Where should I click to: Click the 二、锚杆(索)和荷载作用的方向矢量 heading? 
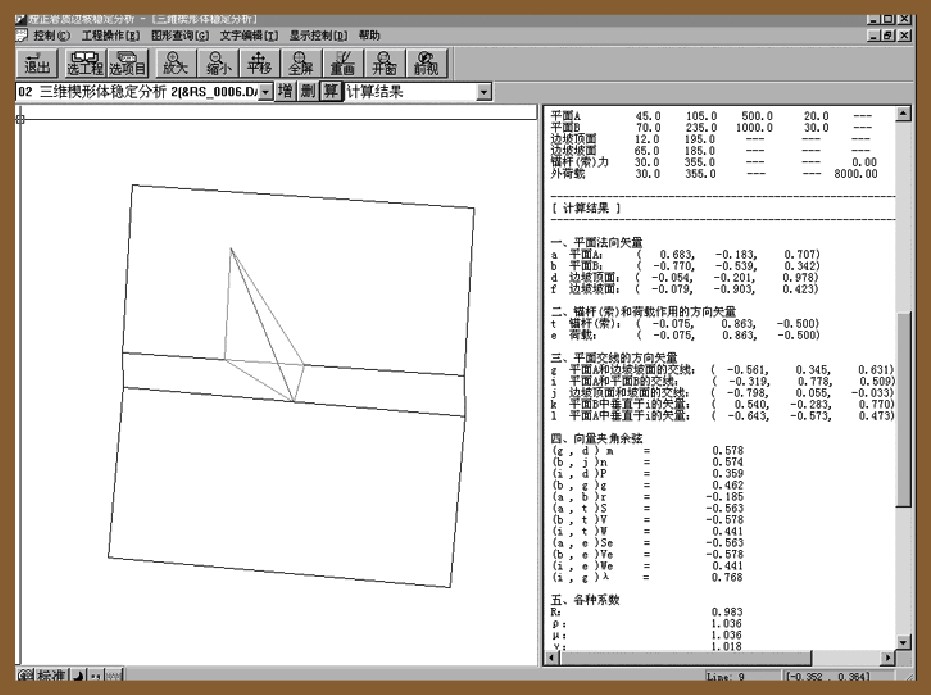[x=643, y=311]
